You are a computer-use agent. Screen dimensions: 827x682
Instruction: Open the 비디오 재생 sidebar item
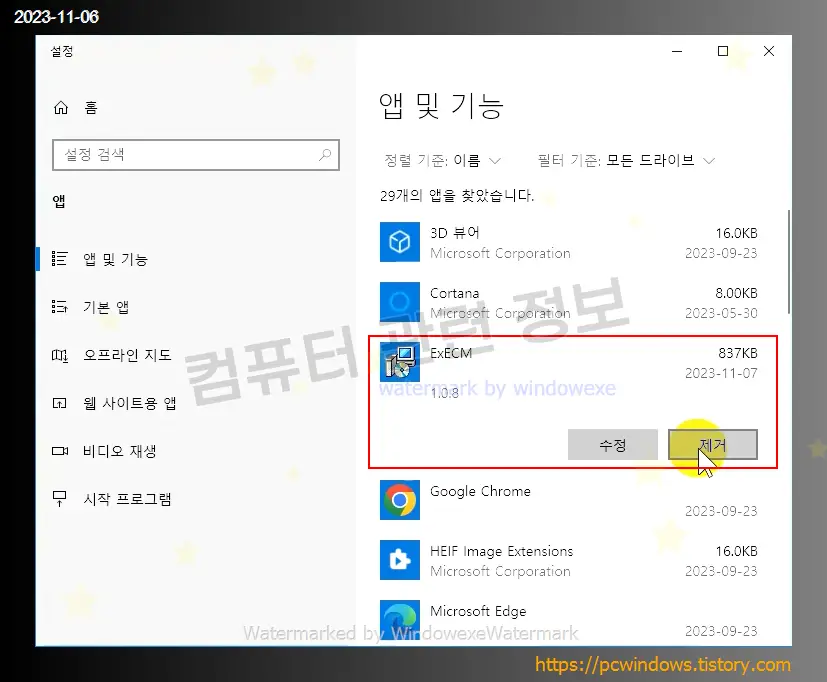[x=195, y=451]
